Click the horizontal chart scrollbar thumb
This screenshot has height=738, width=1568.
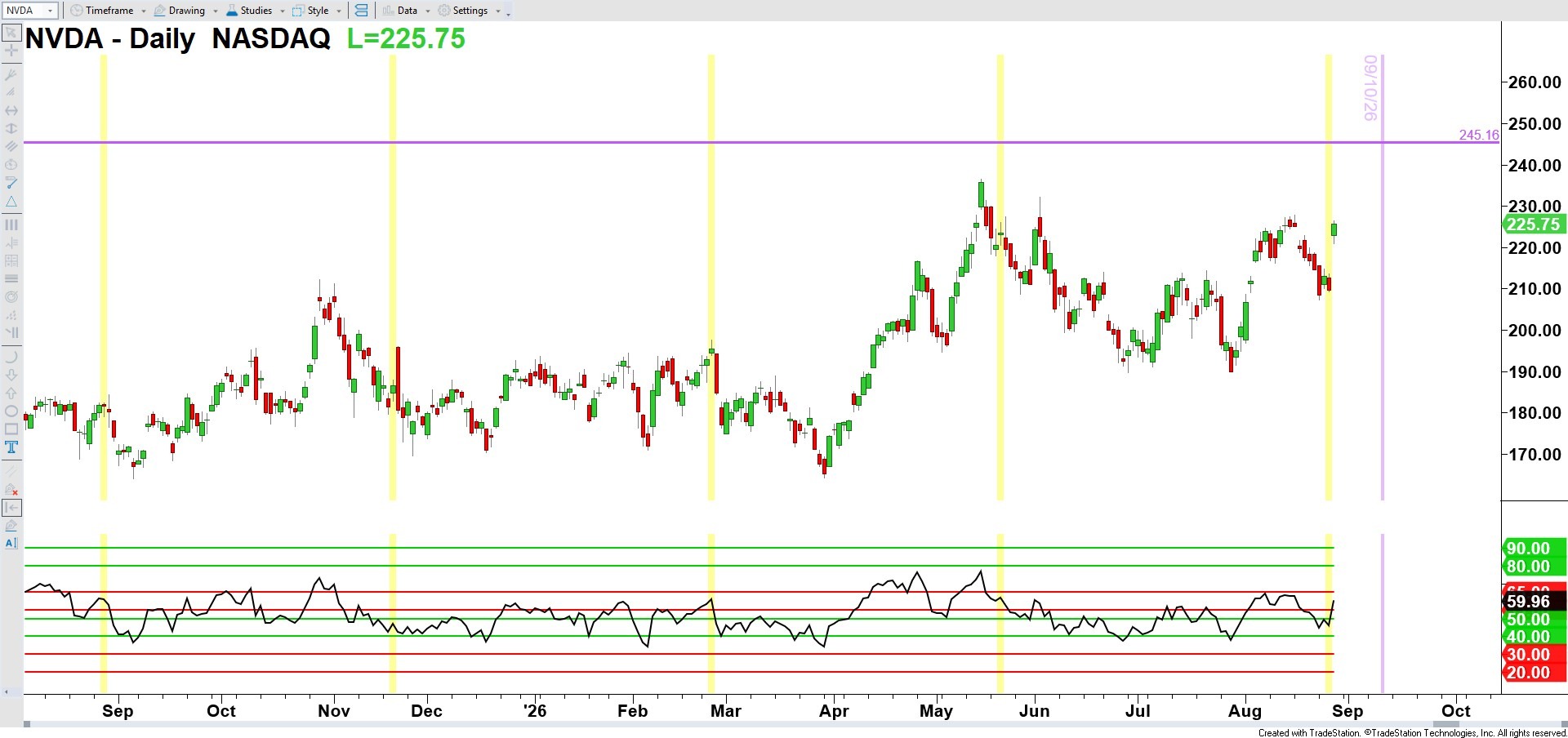coord(1446,724)
